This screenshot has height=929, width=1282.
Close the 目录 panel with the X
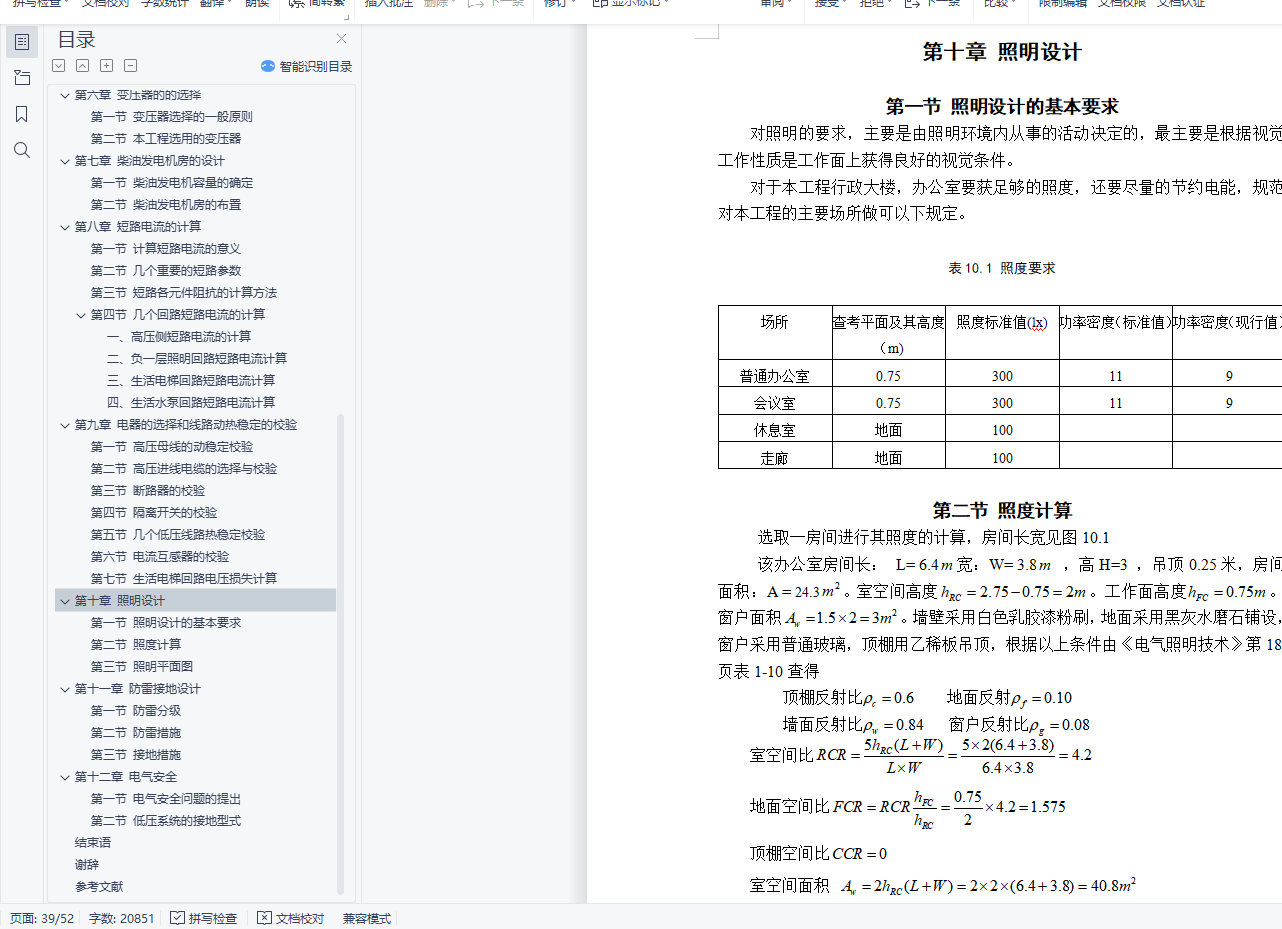[x=341, y=39]
